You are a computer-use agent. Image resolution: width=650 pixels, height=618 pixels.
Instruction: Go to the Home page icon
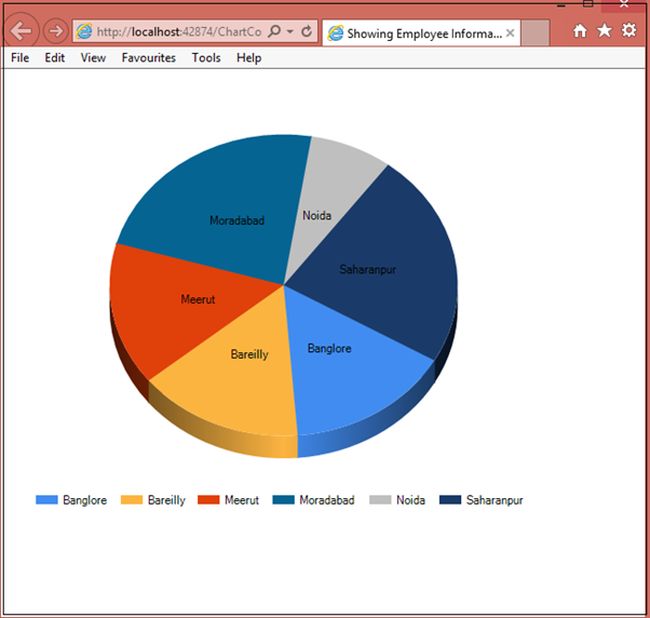point(580,31)
